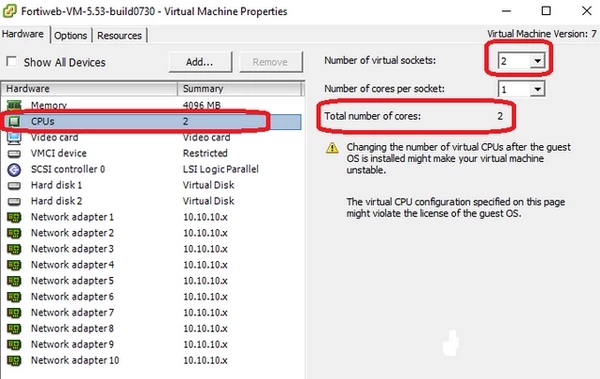The width and height of the screenshot is (600, 379).
Task: Select Network adapter 6 label
Action: (x=72, y=297)
